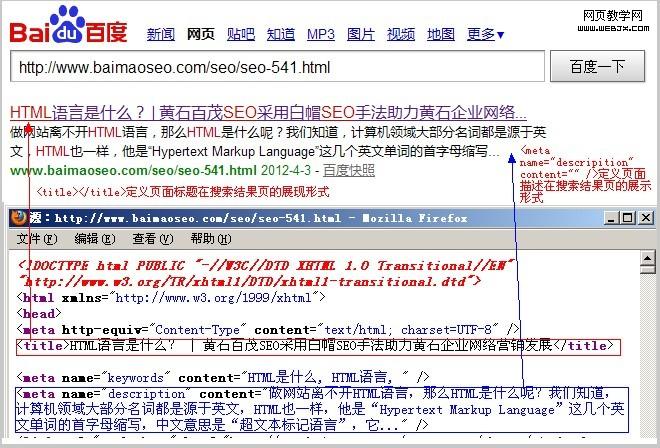Switch to 视频 (Video) search

point(400,34)
